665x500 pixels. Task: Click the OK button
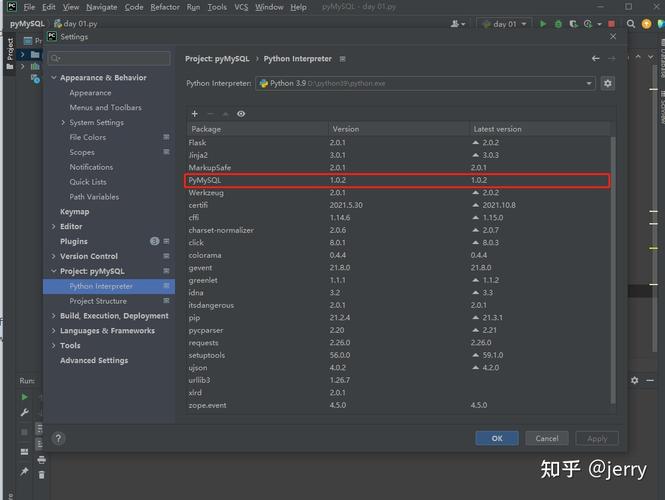tap(497, 438)
